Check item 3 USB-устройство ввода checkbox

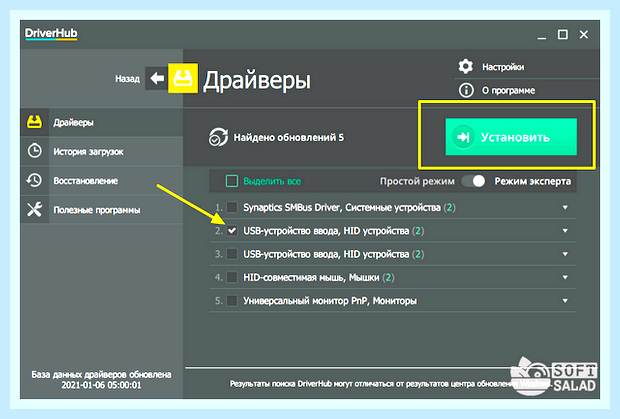tap(232, 254)
